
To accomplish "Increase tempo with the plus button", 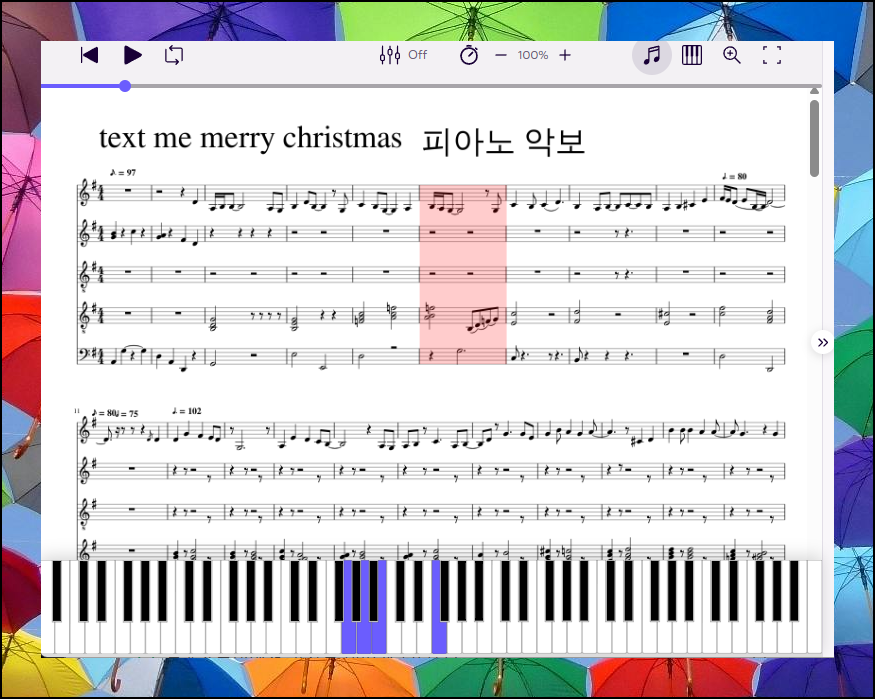I will (x=565, y=55).
